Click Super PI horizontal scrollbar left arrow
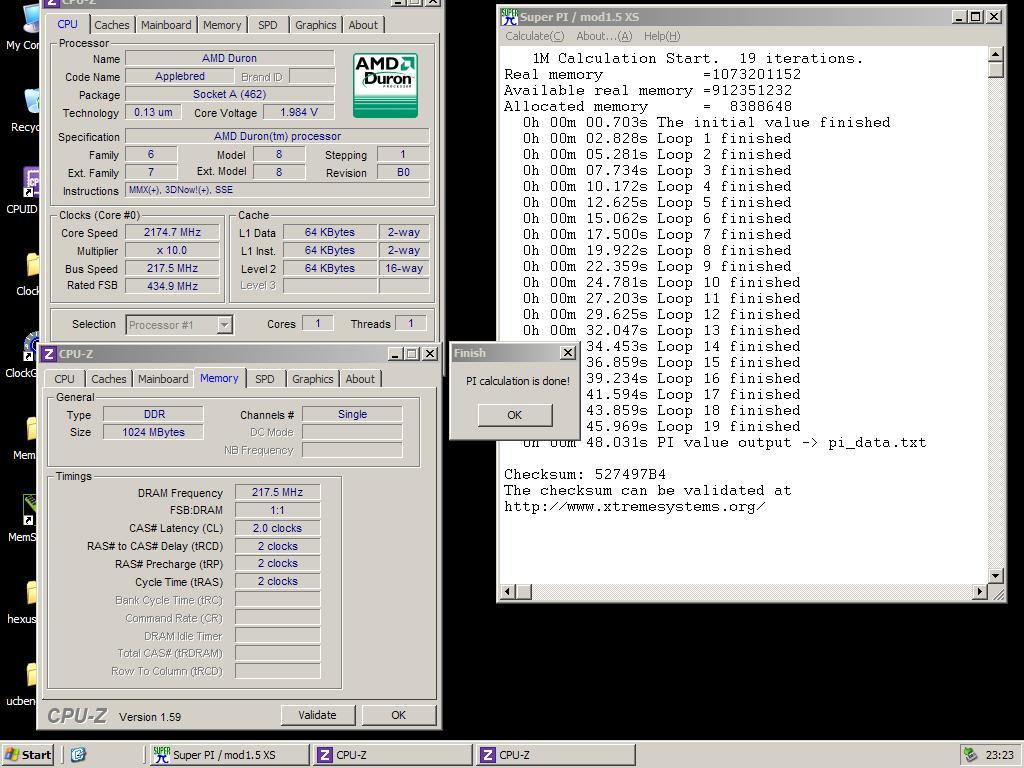The height and width of the screenshot is (768, 1024). pos(508,592)
